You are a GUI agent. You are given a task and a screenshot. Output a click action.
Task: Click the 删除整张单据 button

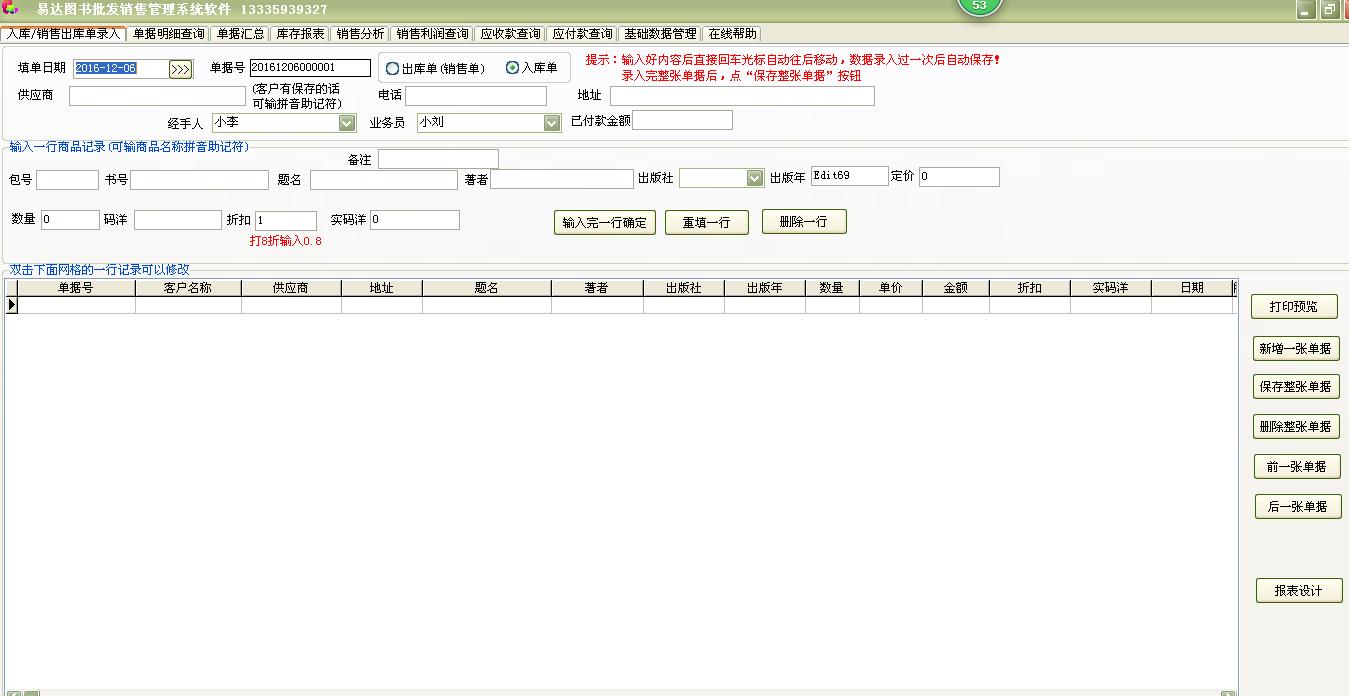coord(1296,426)
